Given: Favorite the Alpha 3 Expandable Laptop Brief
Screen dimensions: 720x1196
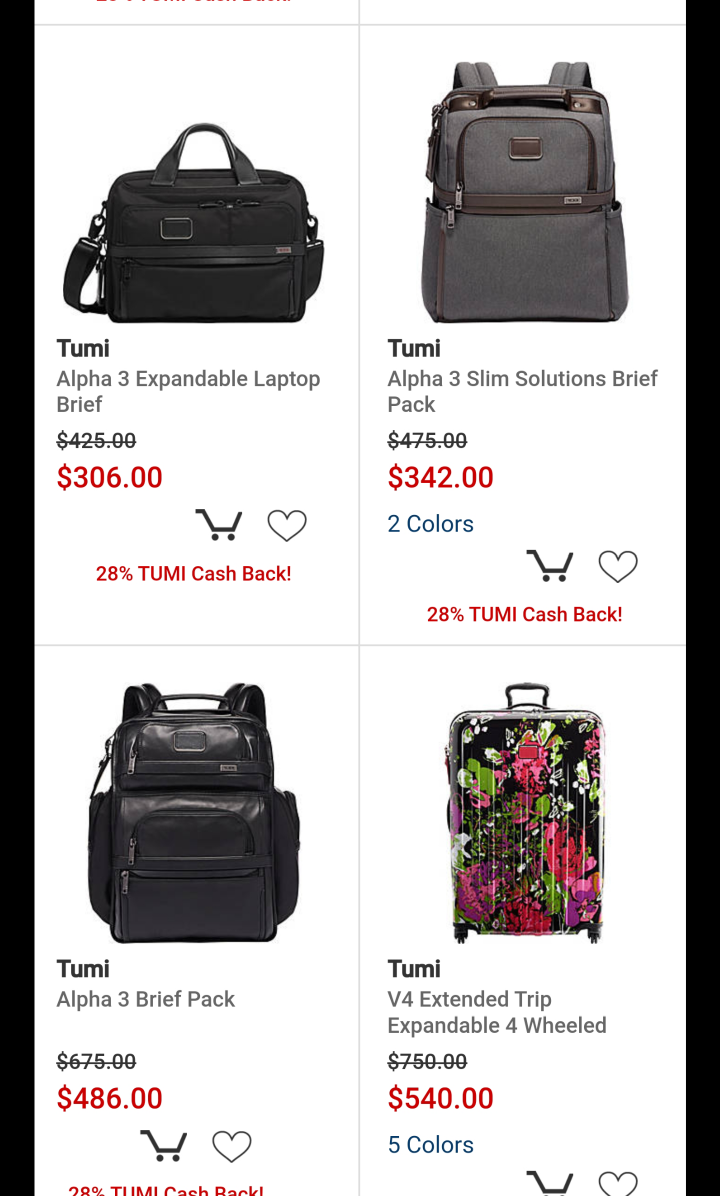Looking at the screenshot, I should (287, 526).
